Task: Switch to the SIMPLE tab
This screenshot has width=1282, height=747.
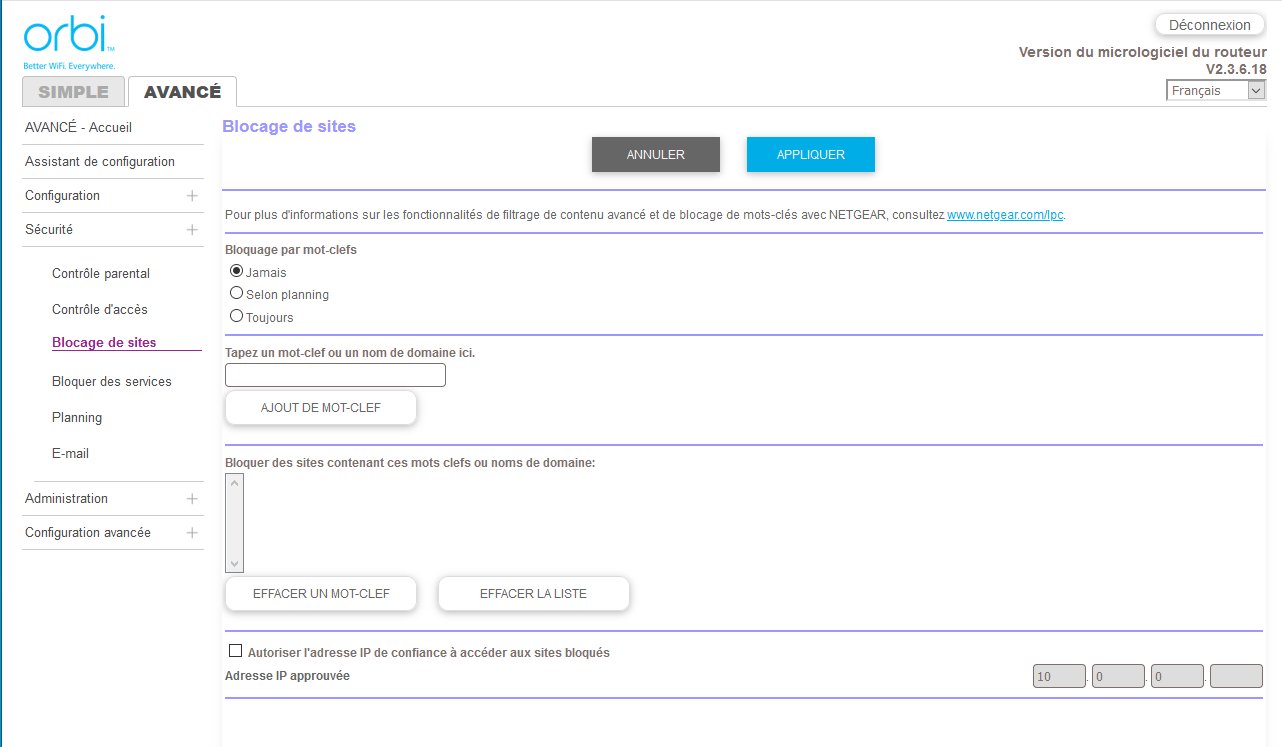Action: [x=73, y=92]
